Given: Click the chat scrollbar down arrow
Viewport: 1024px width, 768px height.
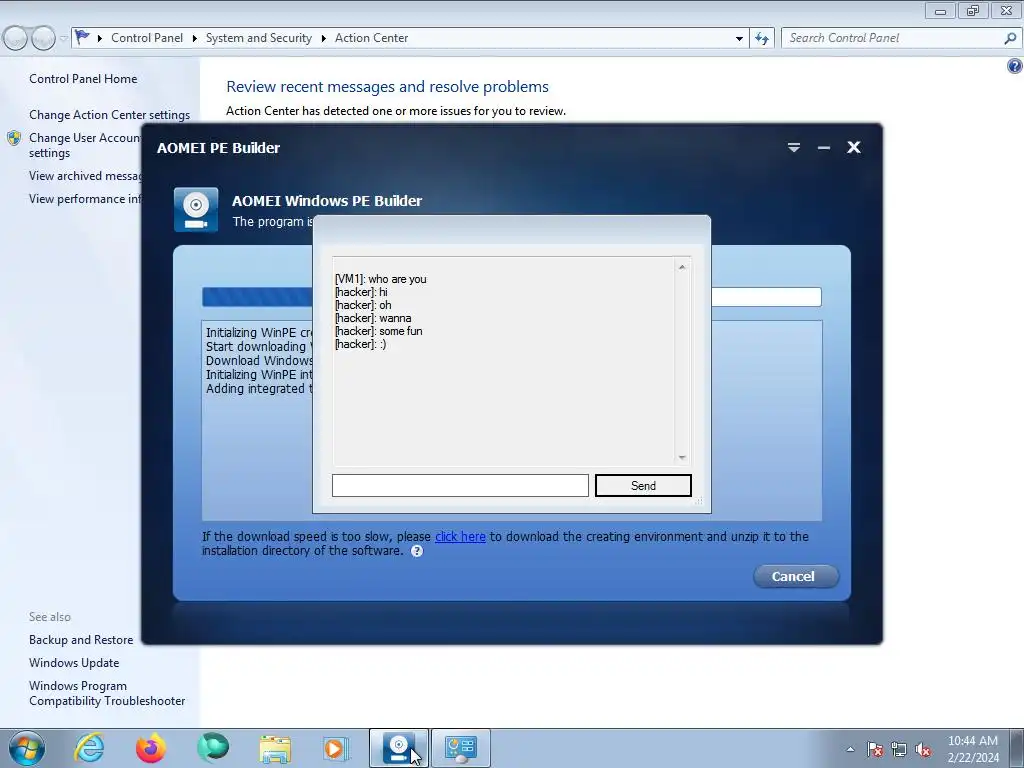Looking at the screenshot, I should pyautogui.click(x=682, y=457).
